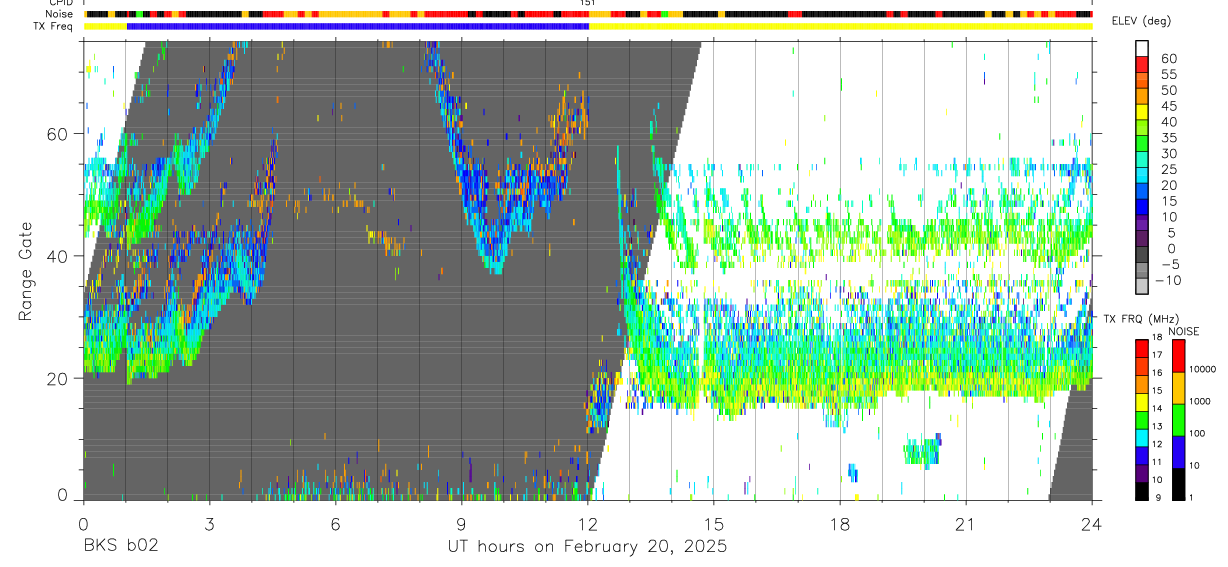Click the 55 label on ELEV scale

(x=1167, y=75)
